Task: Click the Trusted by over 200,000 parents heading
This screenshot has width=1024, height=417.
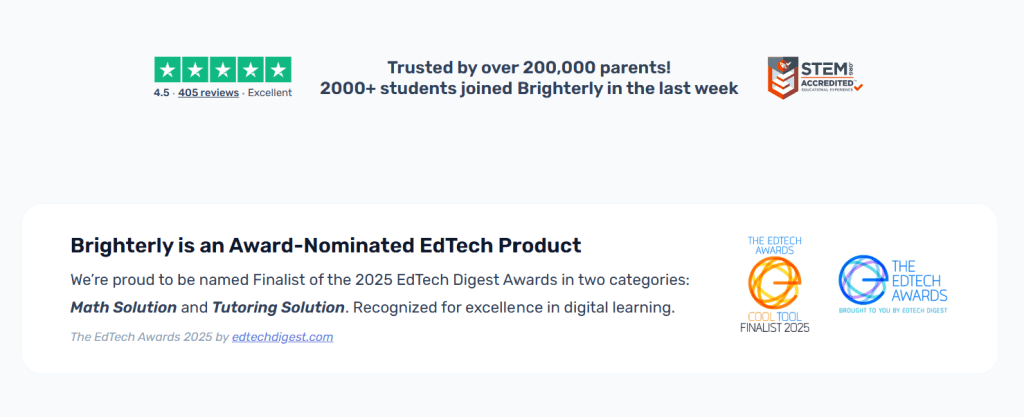Action: point(529,68)
